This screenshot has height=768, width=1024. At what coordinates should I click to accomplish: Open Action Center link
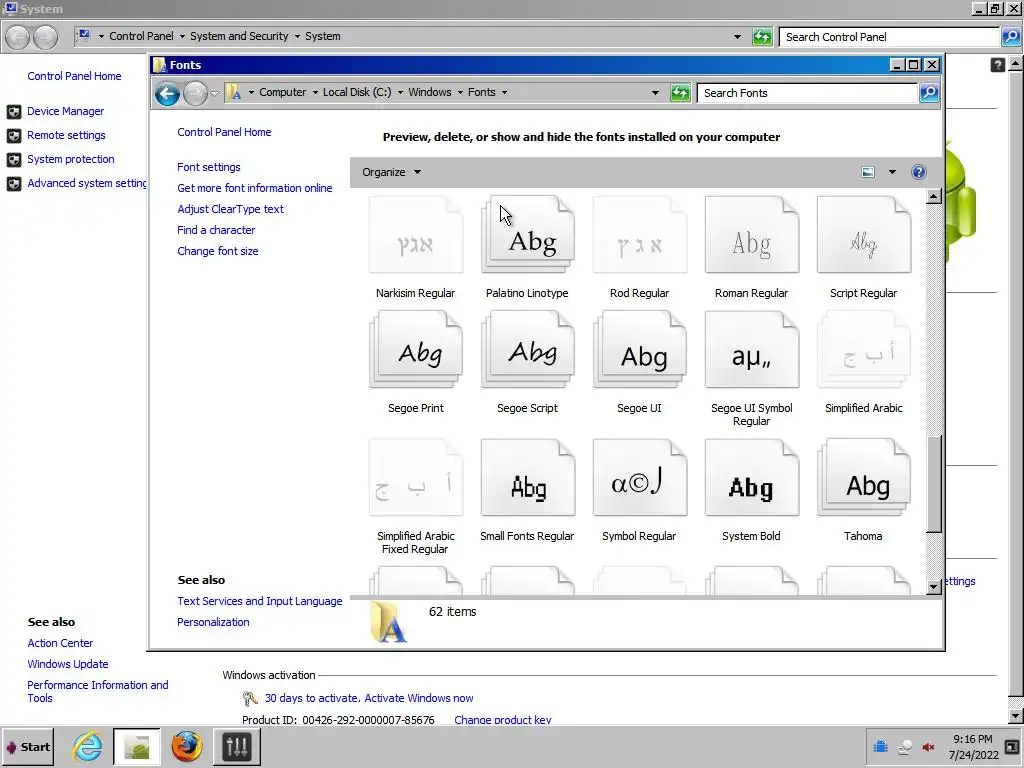click(60, 643)
